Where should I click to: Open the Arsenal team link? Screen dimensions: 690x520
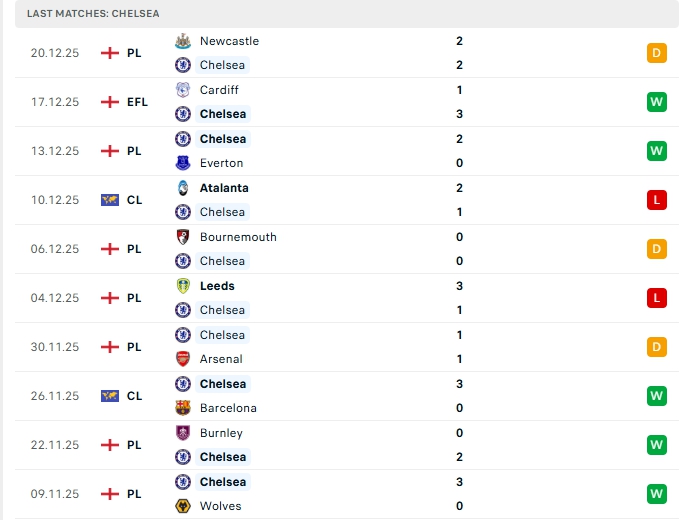tap(221, 359)
